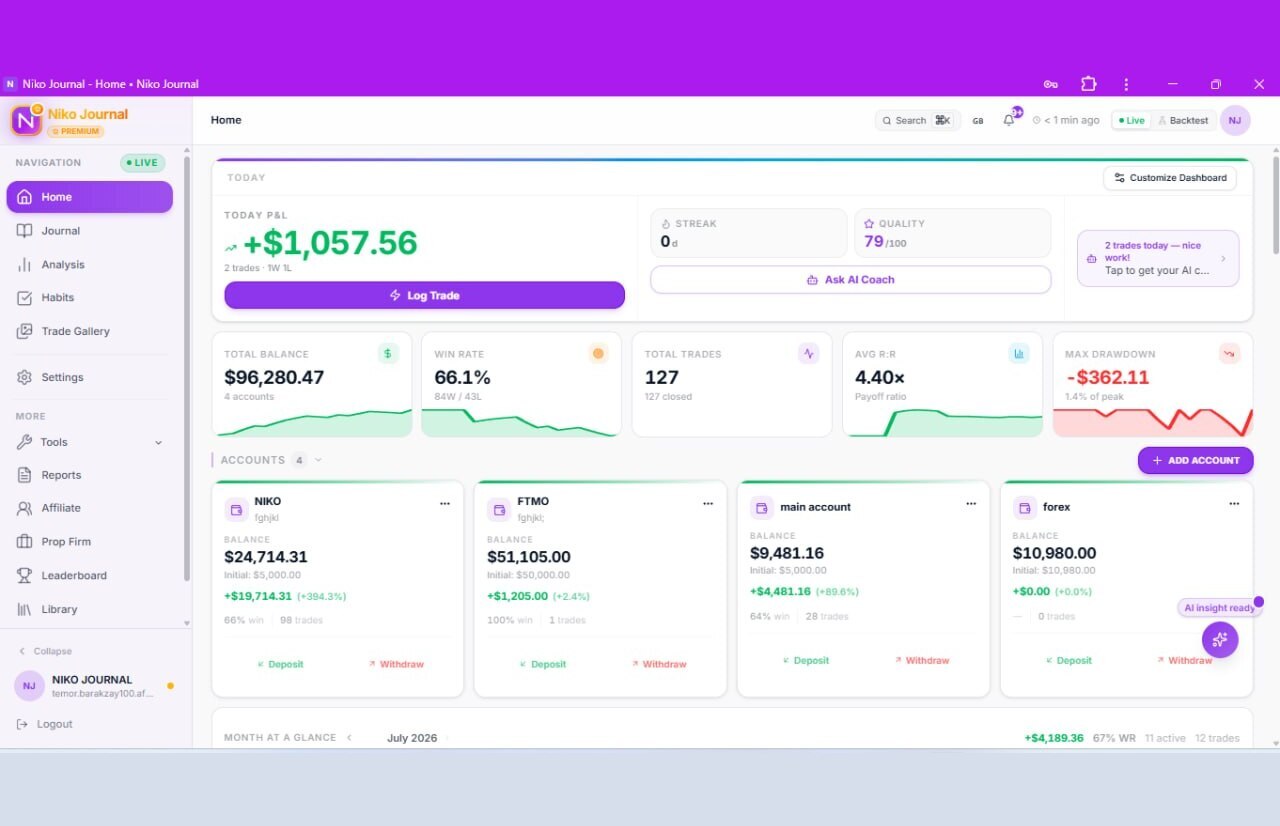Click the wallet icon on forex account card
The image size is (1280, 826).
(x=1024, y=508)
